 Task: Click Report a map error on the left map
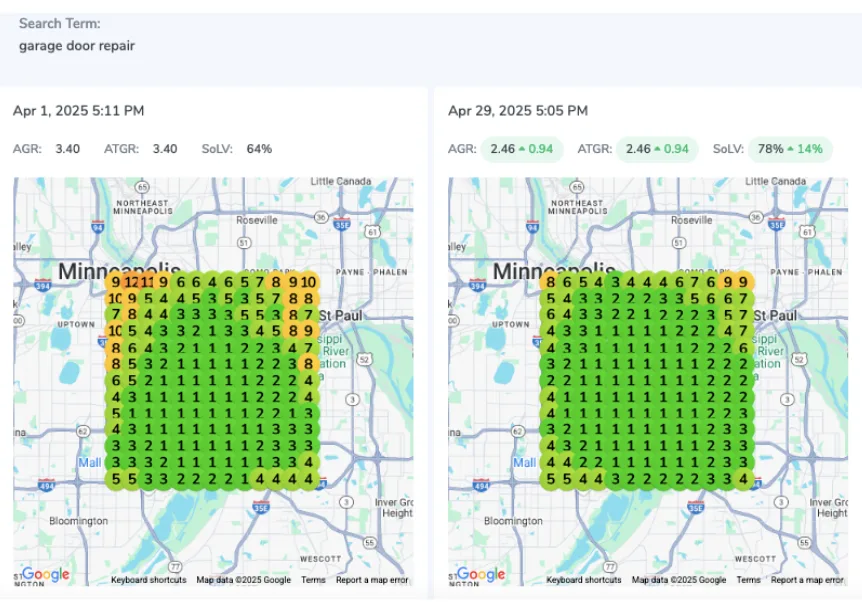[372, 580]
